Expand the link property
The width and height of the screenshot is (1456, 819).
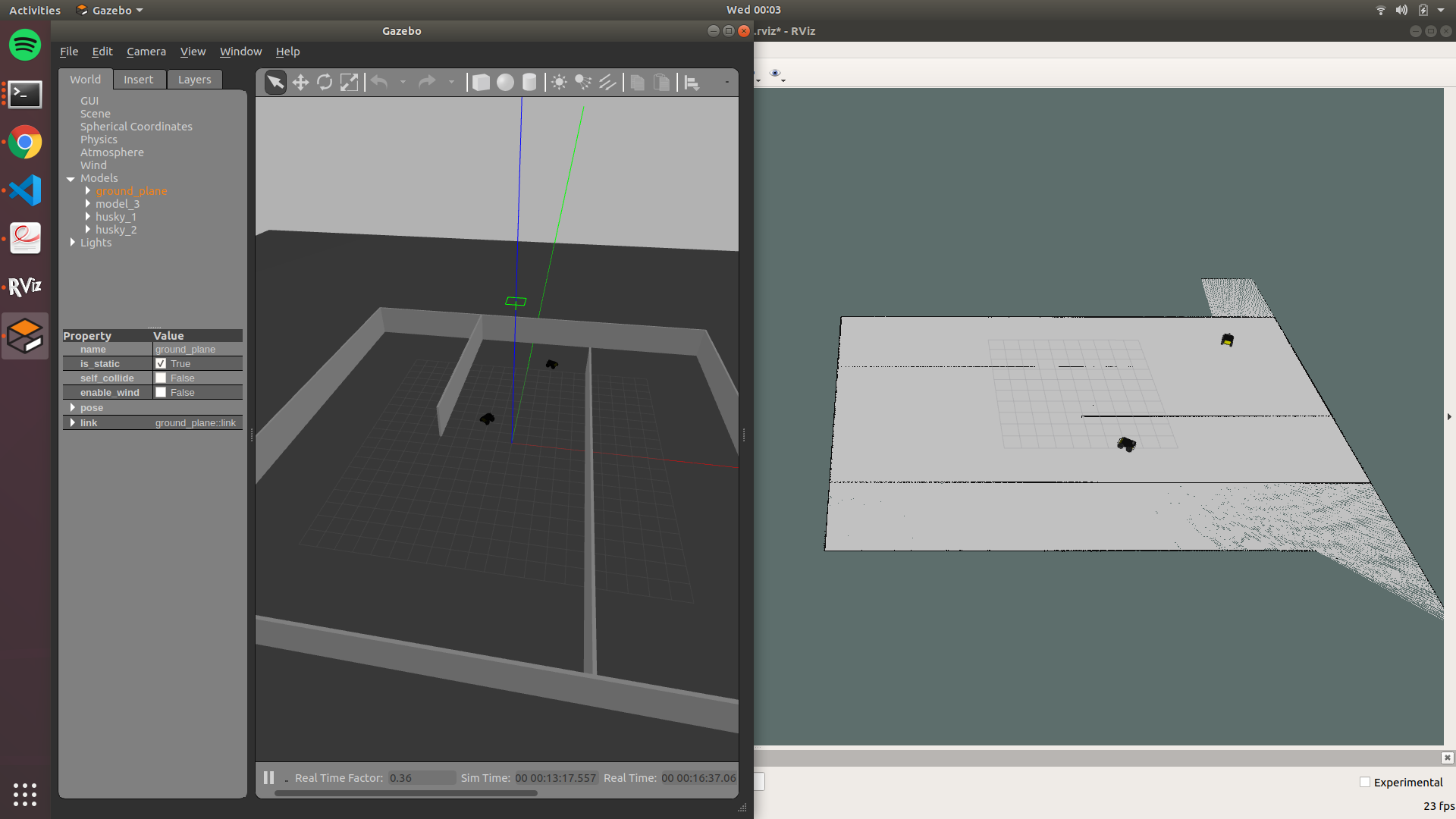tap(73, 423)
